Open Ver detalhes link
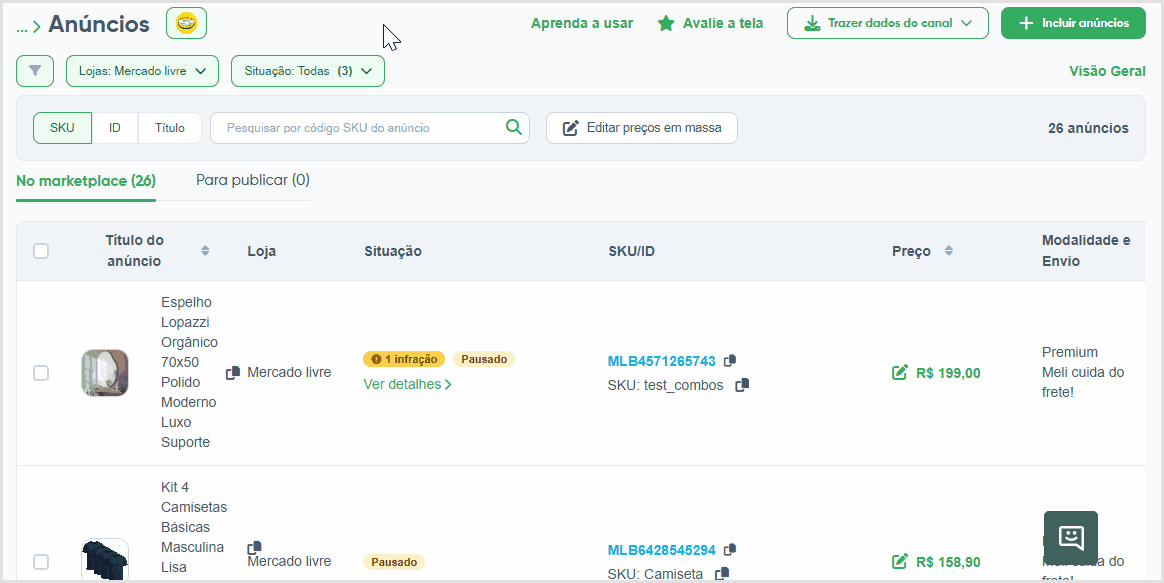1164x583 pixels. (x=408, y=385)
